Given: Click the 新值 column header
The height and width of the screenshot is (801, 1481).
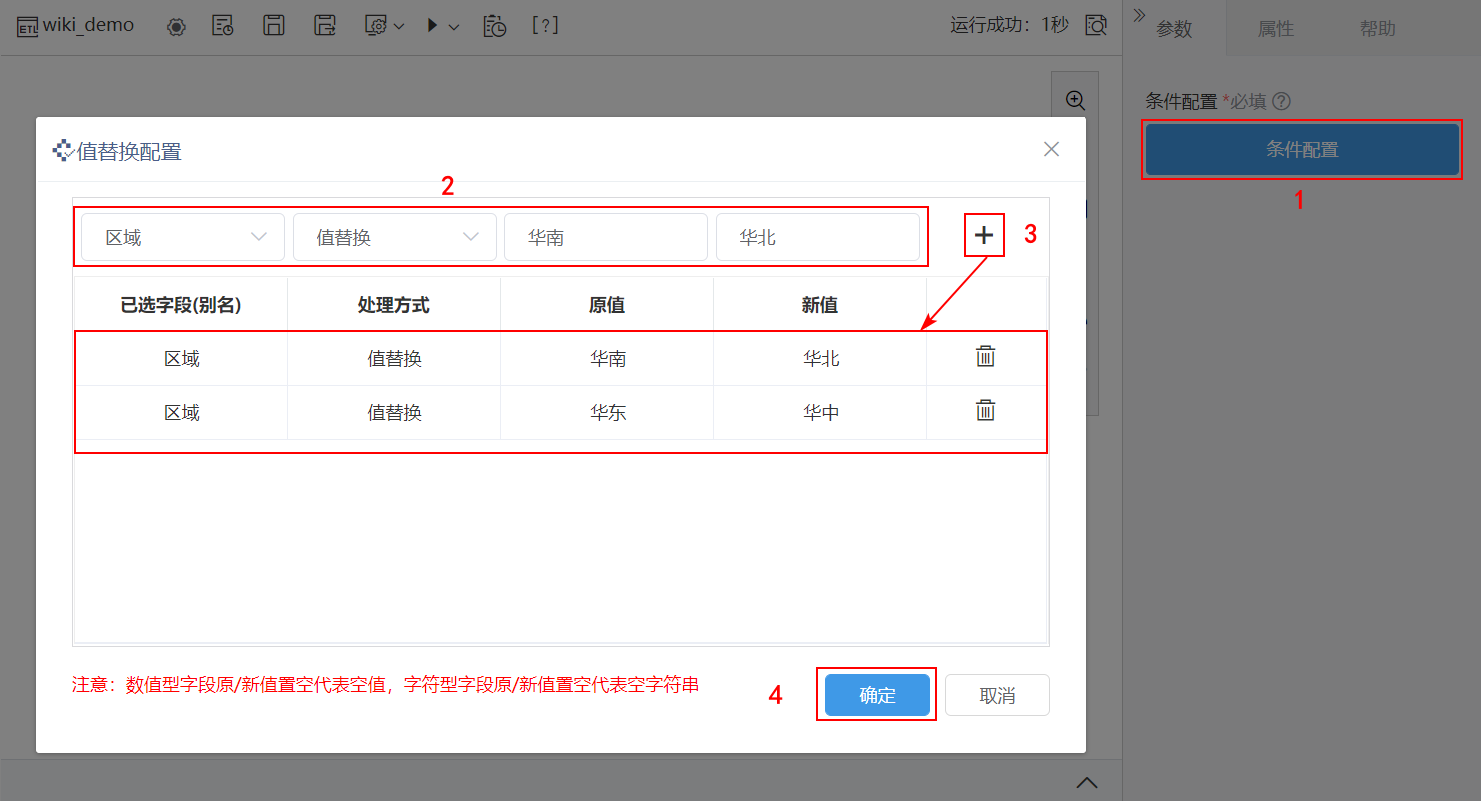Looking at the screenshot, I should click(820, 305).
